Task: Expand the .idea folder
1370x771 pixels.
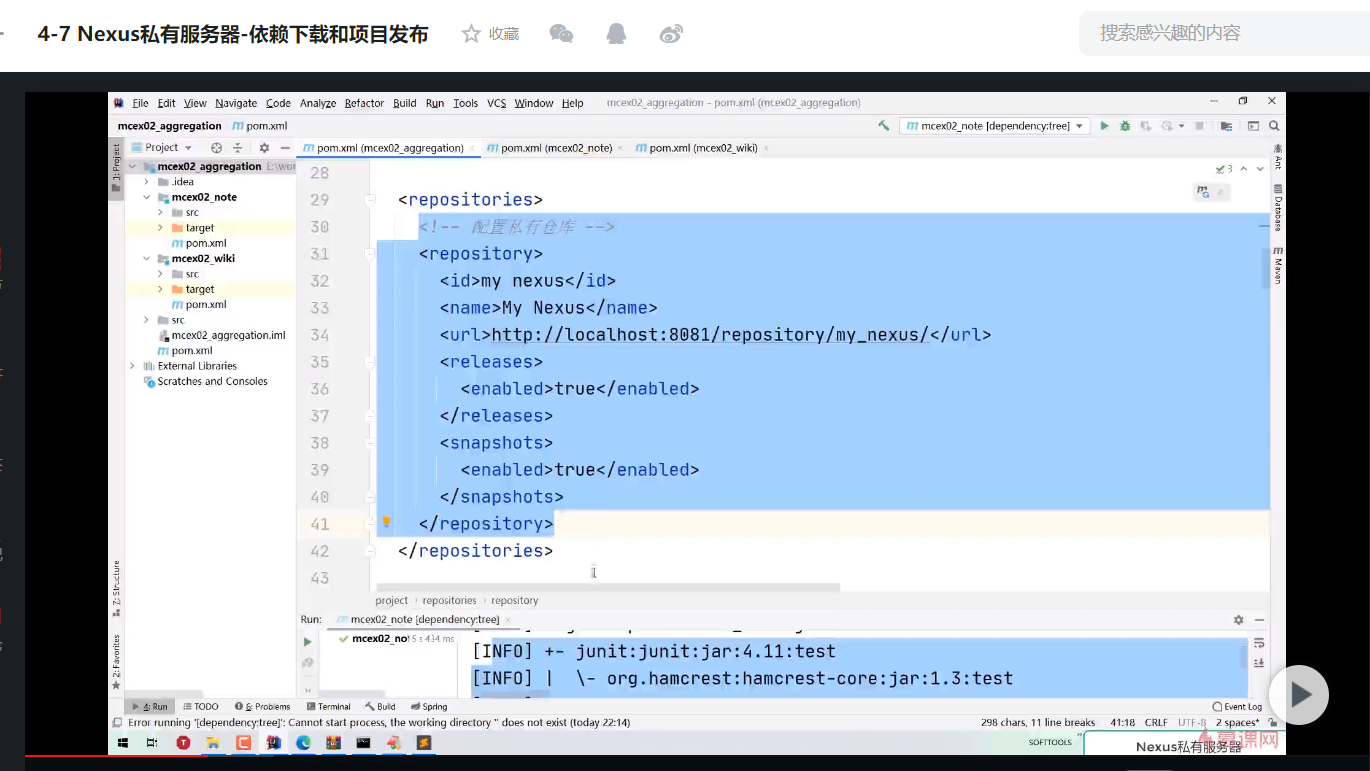Action: [x=147, y=182]
